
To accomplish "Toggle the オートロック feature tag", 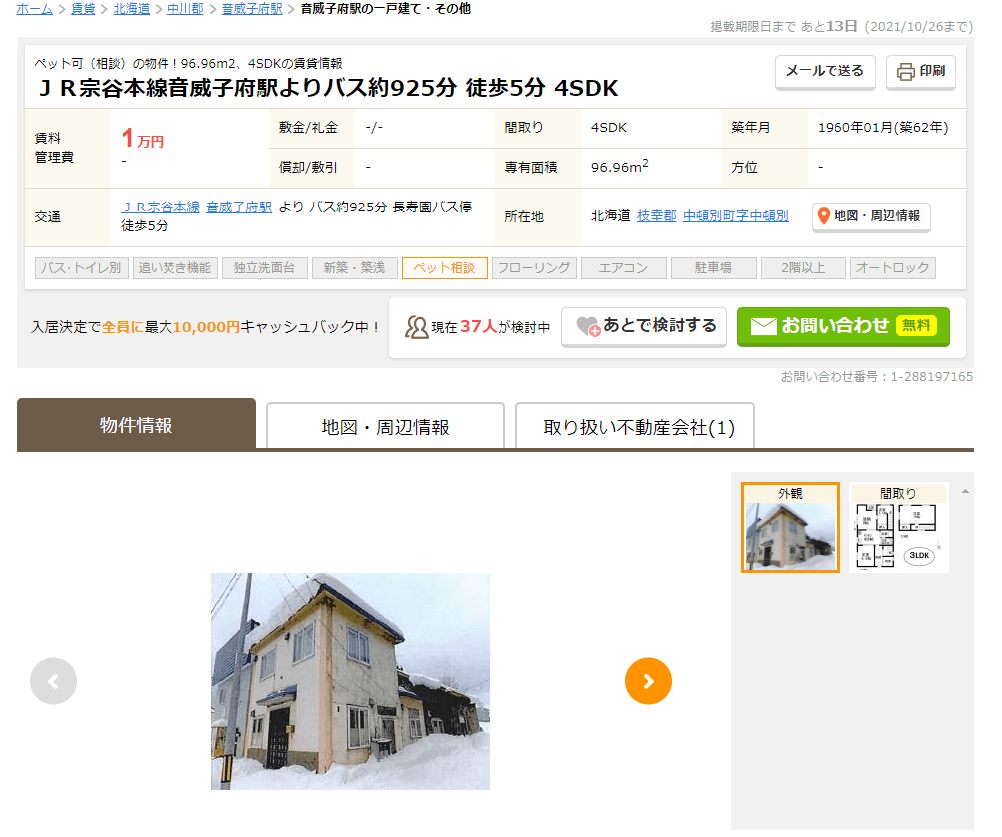I will click(892, 268).
